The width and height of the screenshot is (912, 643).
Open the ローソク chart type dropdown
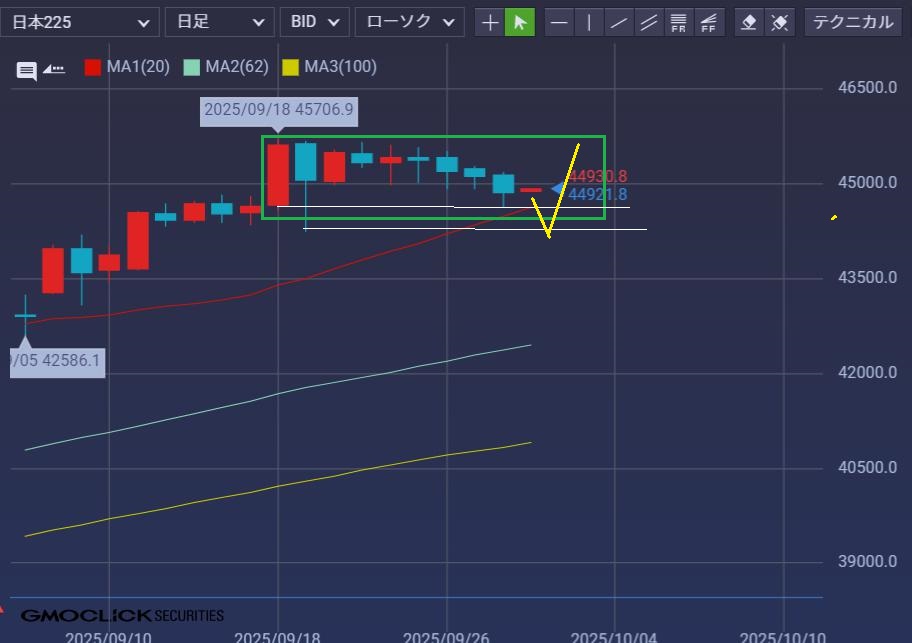tap(409, 22)
